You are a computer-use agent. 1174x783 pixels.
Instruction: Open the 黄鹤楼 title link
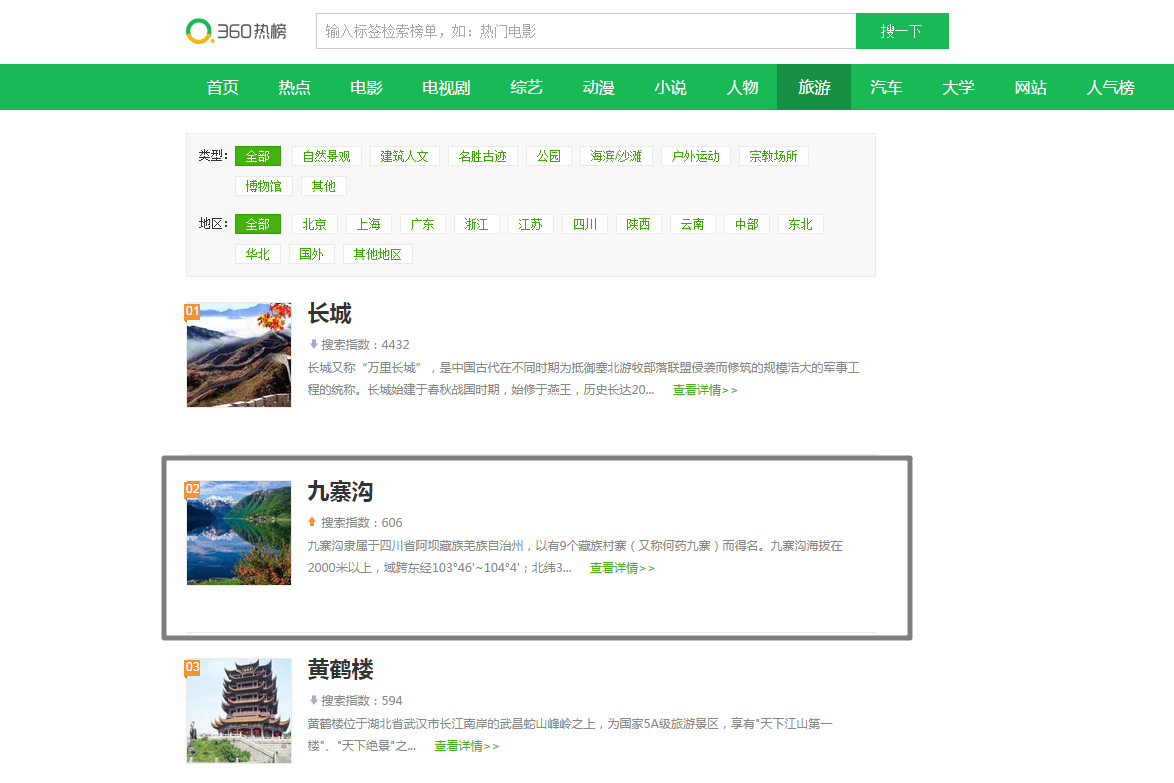click(341, 669)
